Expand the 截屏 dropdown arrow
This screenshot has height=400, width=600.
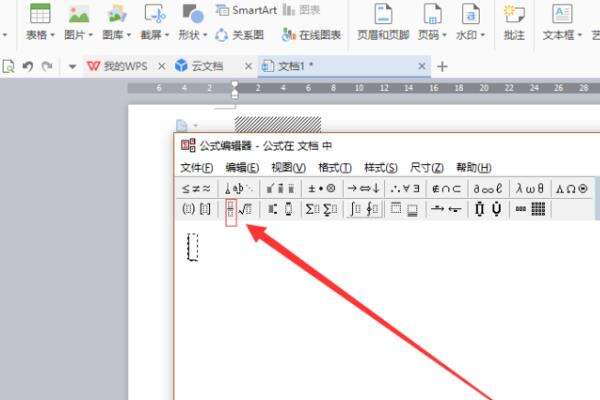click(167, 35)
